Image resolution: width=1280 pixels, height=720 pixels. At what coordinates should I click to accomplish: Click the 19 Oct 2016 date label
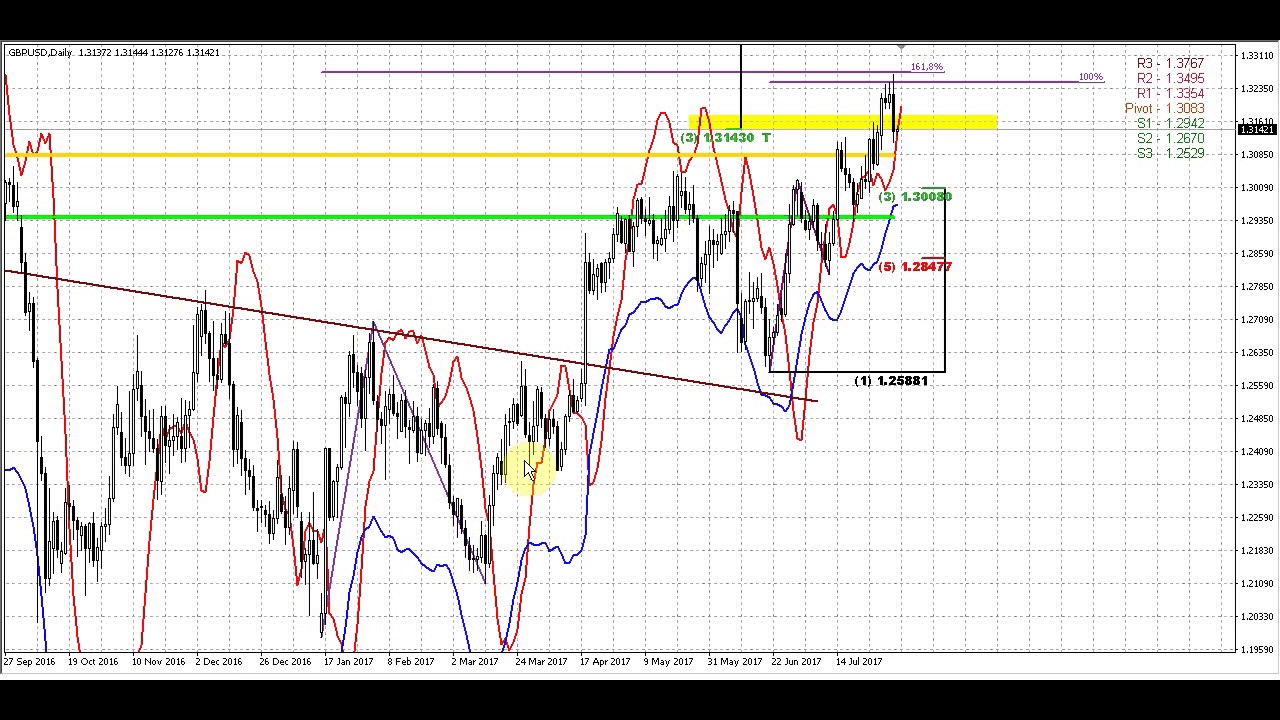tap(93, 662)
